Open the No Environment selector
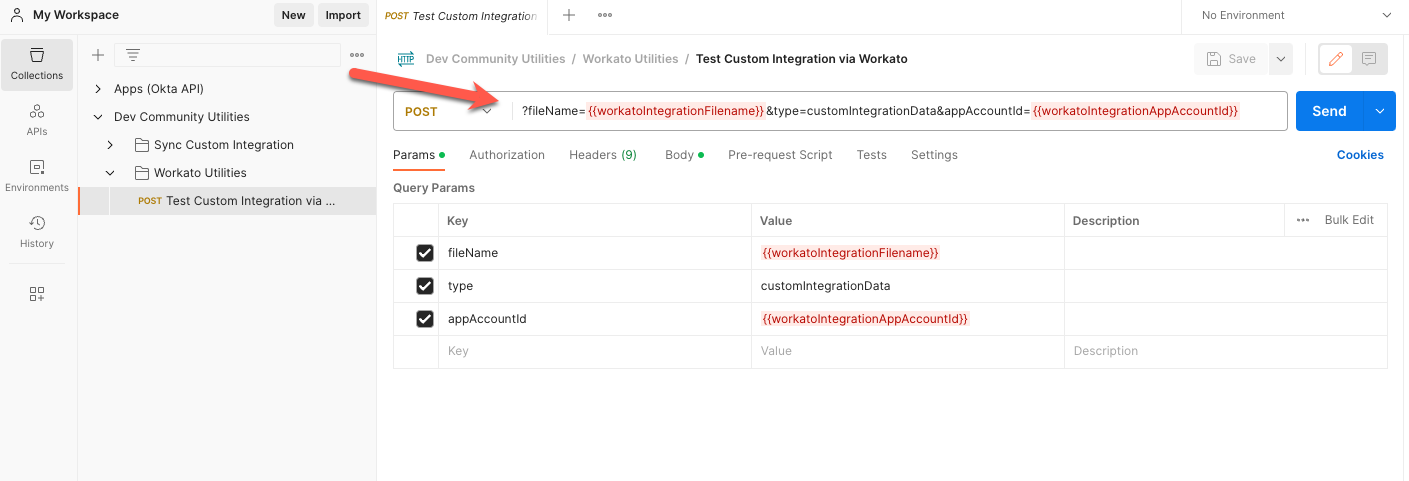This screenshot has width=1409, height=481. 1295,15
